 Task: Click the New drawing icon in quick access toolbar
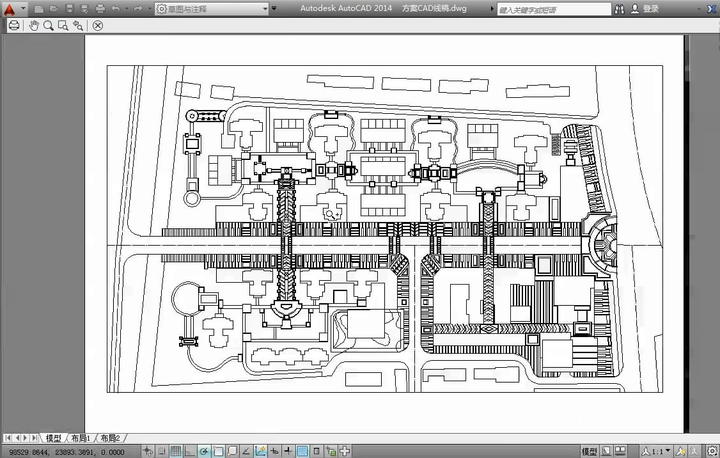[39, 9]
